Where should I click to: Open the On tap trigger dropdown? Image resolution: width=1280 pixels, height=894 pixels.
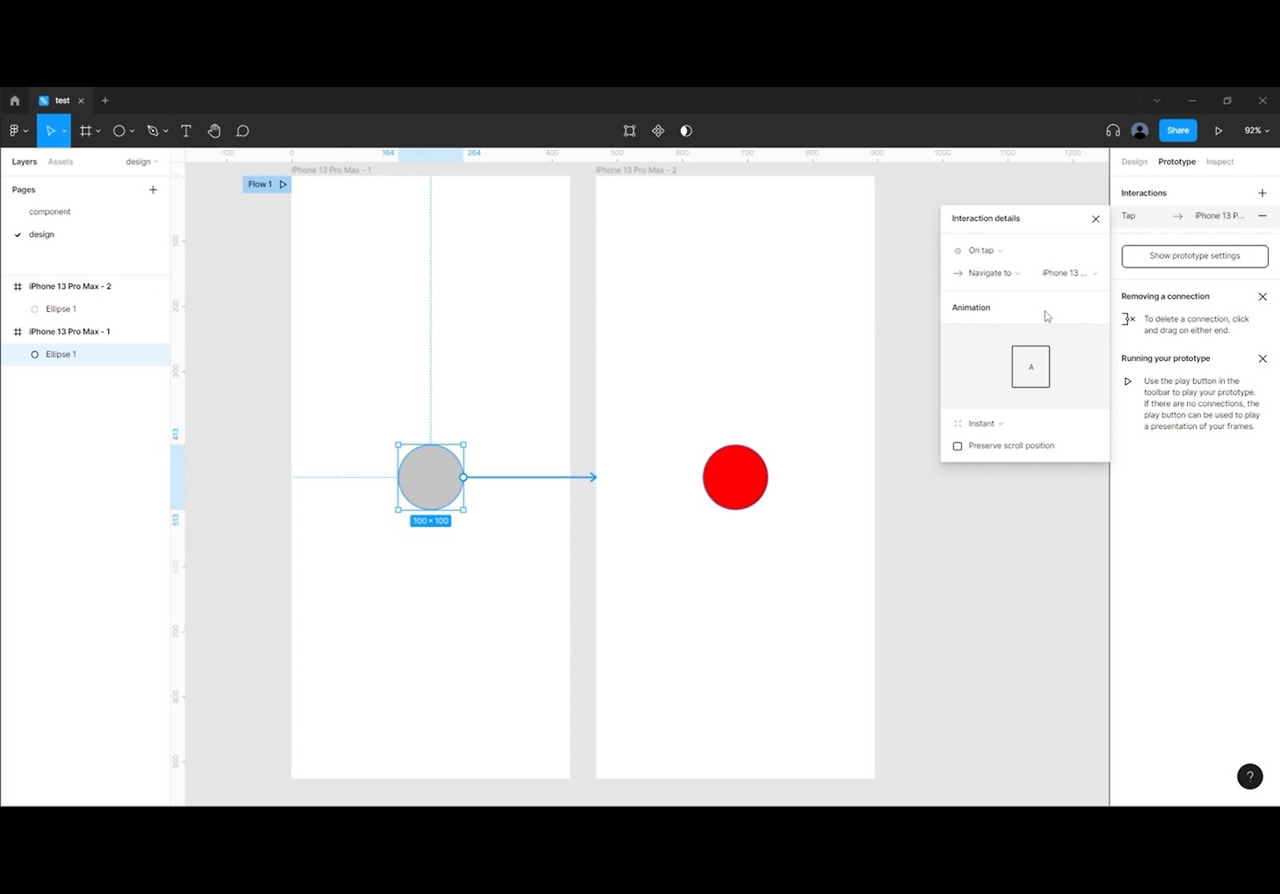[985, 251]
